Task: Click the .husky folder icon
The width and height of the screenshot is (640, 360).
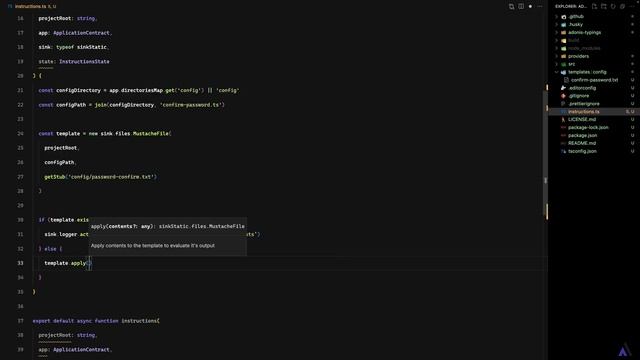Action: [x=564, y=24]
